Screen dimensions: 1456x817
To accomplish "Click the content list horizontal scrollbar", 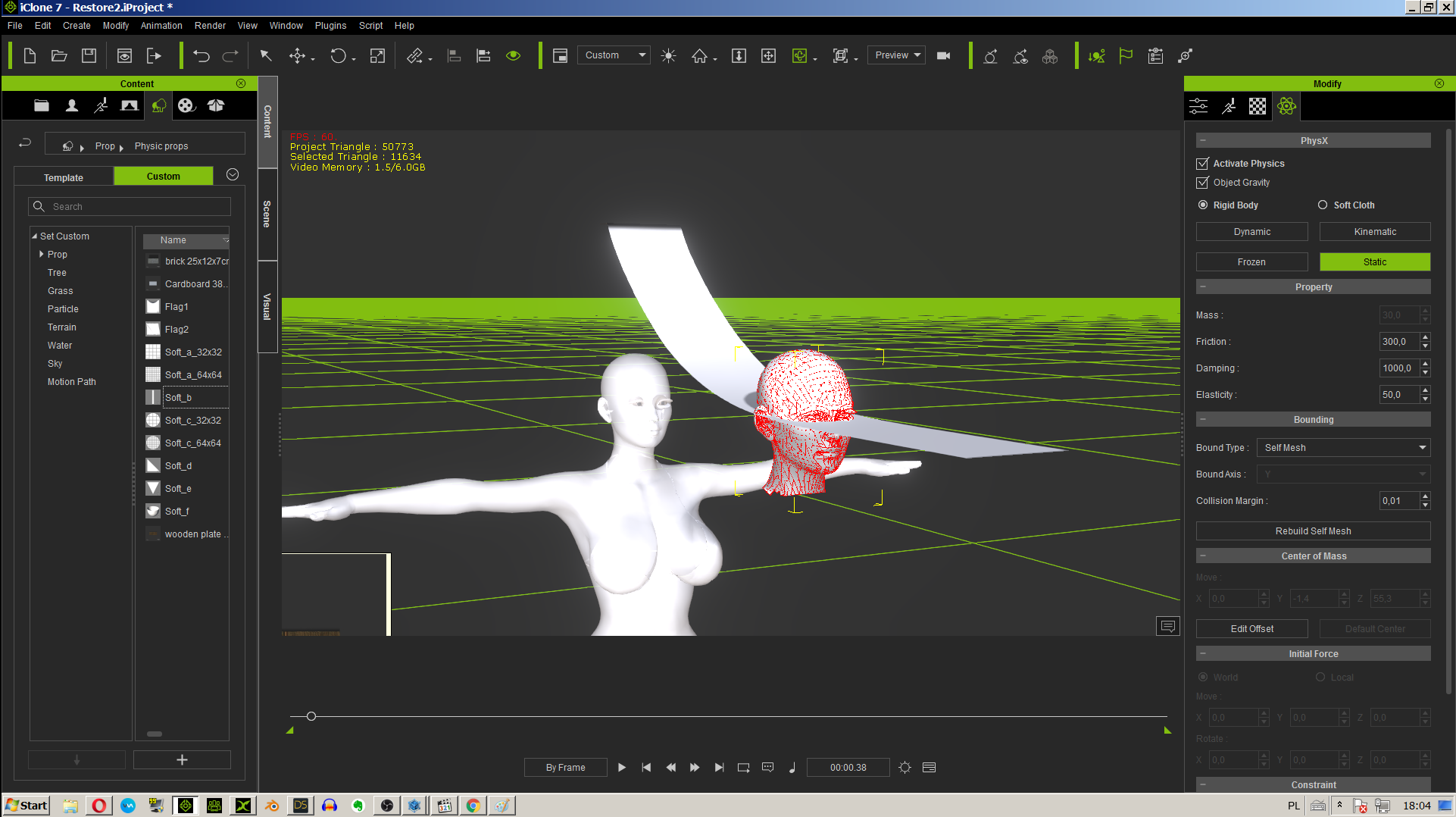I will click(x=155, y=734).
